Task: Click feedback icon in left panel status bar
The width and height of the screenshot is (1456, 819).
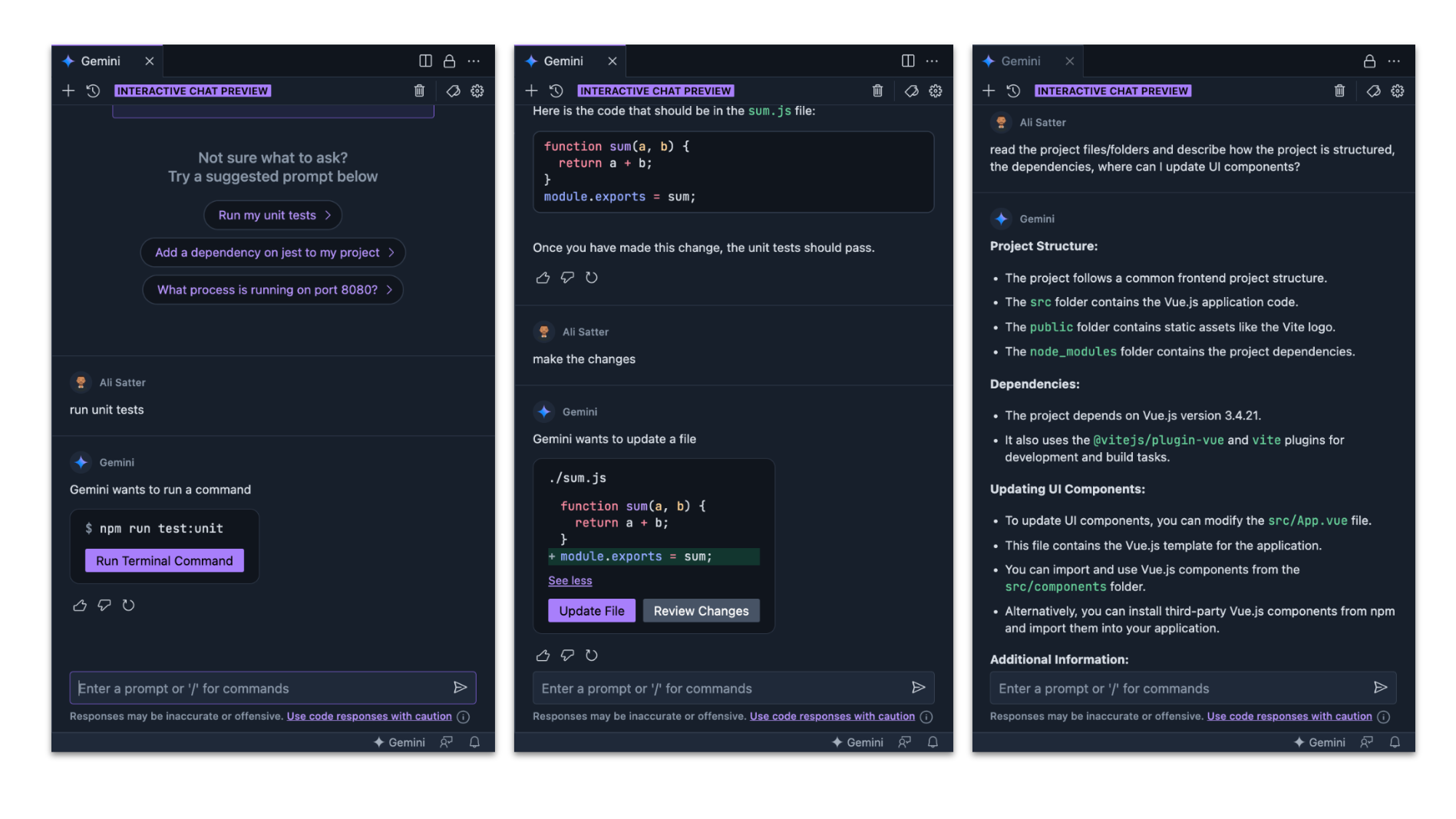Action: coord(446,742)
